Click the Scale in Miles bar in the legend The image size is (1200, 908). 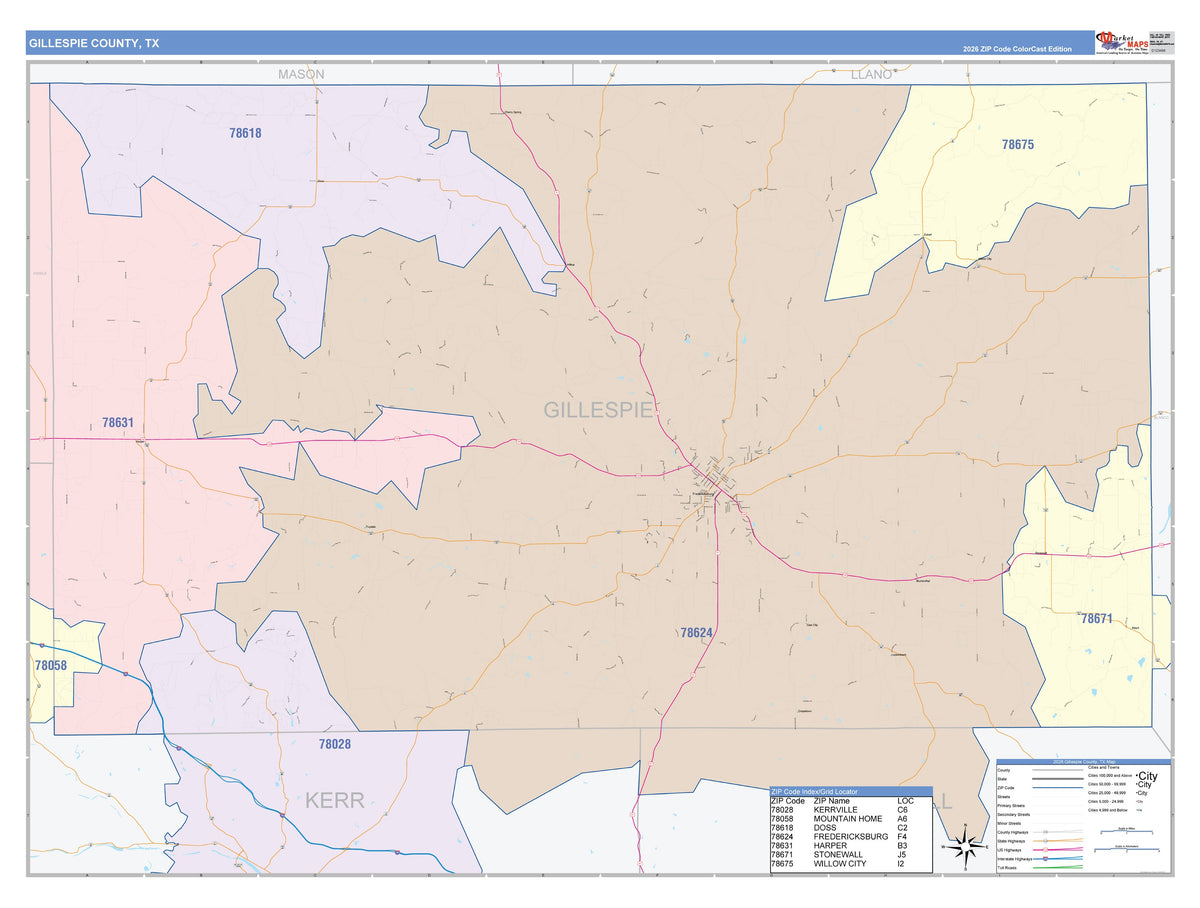point(1126,831)
